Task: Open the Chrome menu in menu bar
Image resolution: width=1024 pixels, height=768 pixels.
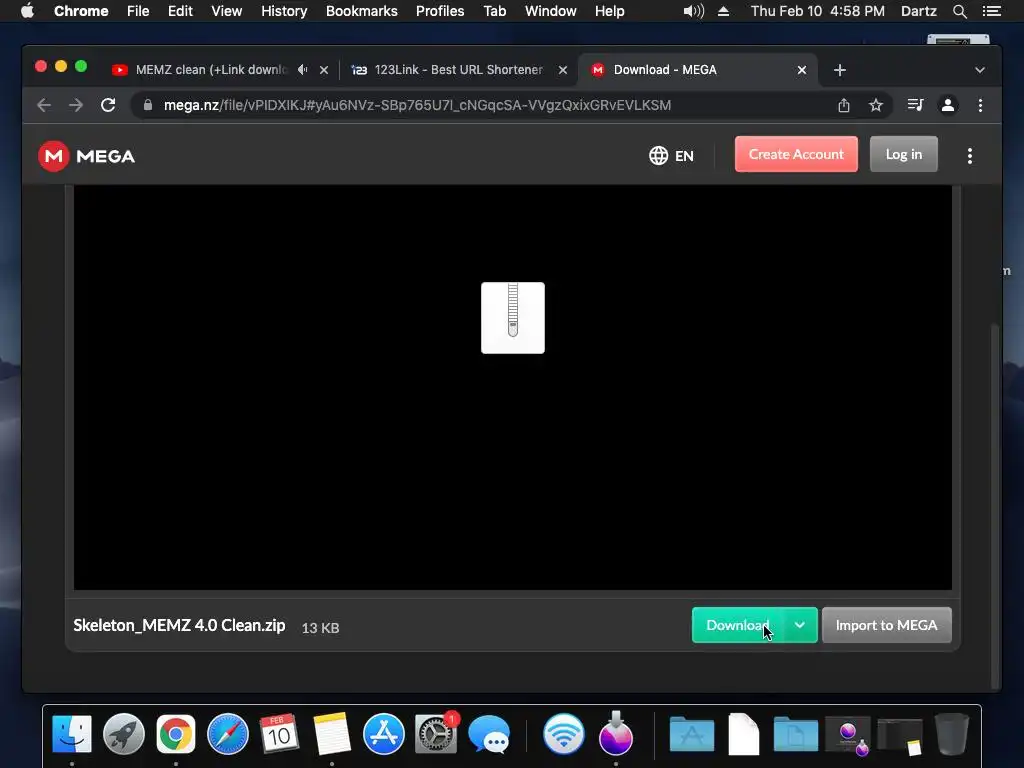Action: (x=81, y=11)
